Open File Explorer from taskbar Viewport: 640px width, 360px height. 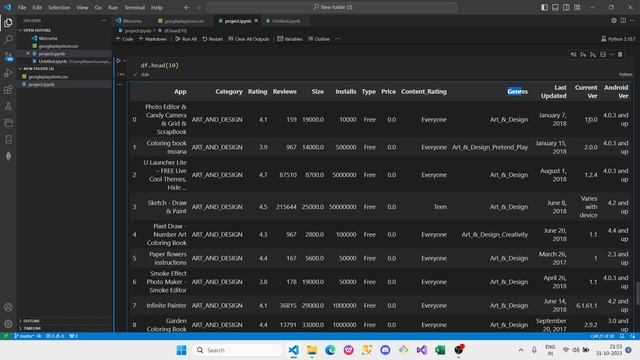[x=312, y=350]
